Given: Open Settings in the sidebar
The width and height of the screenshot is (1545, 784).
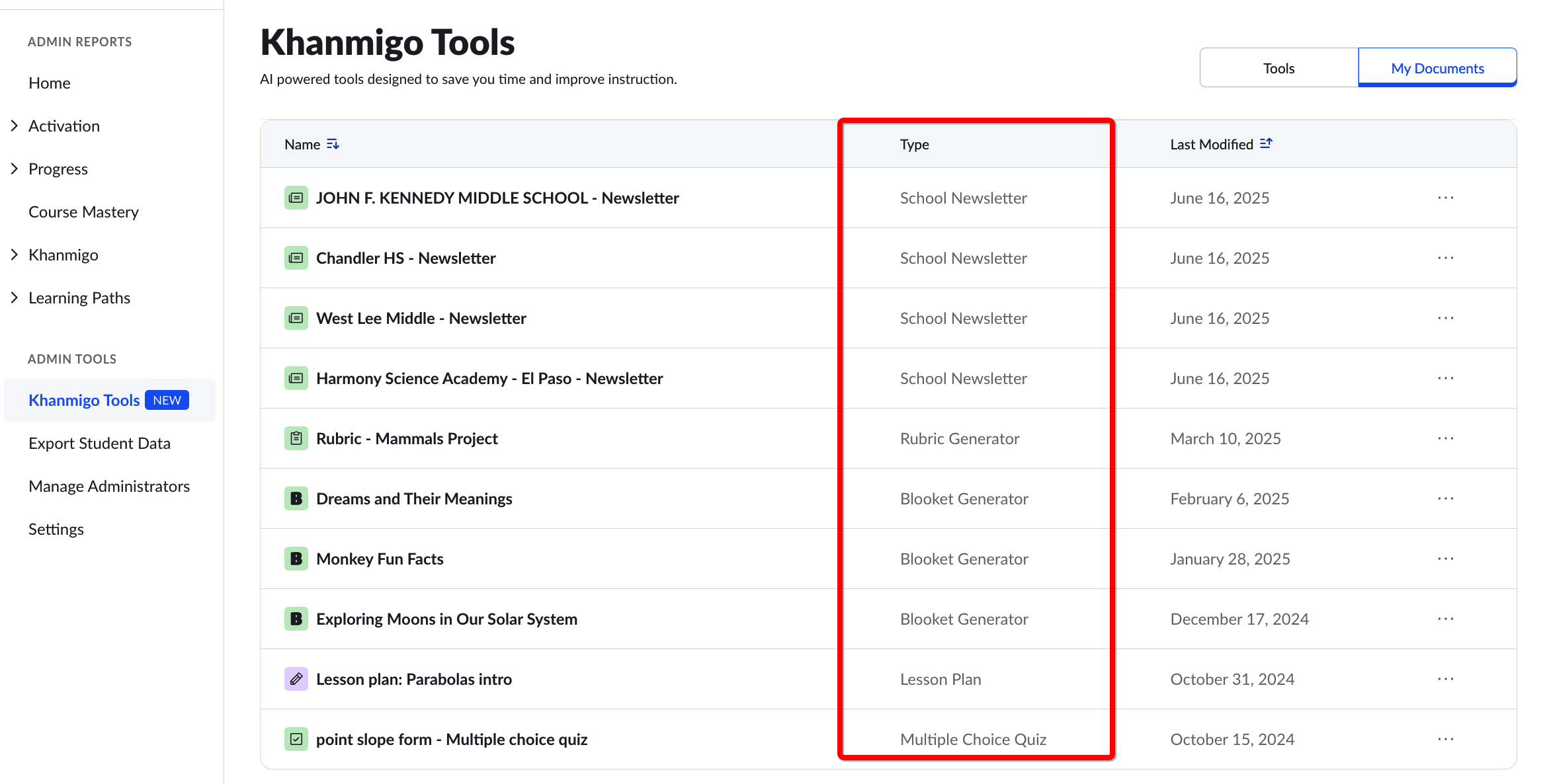Looking at the screenshot, I should pos(56,529).
